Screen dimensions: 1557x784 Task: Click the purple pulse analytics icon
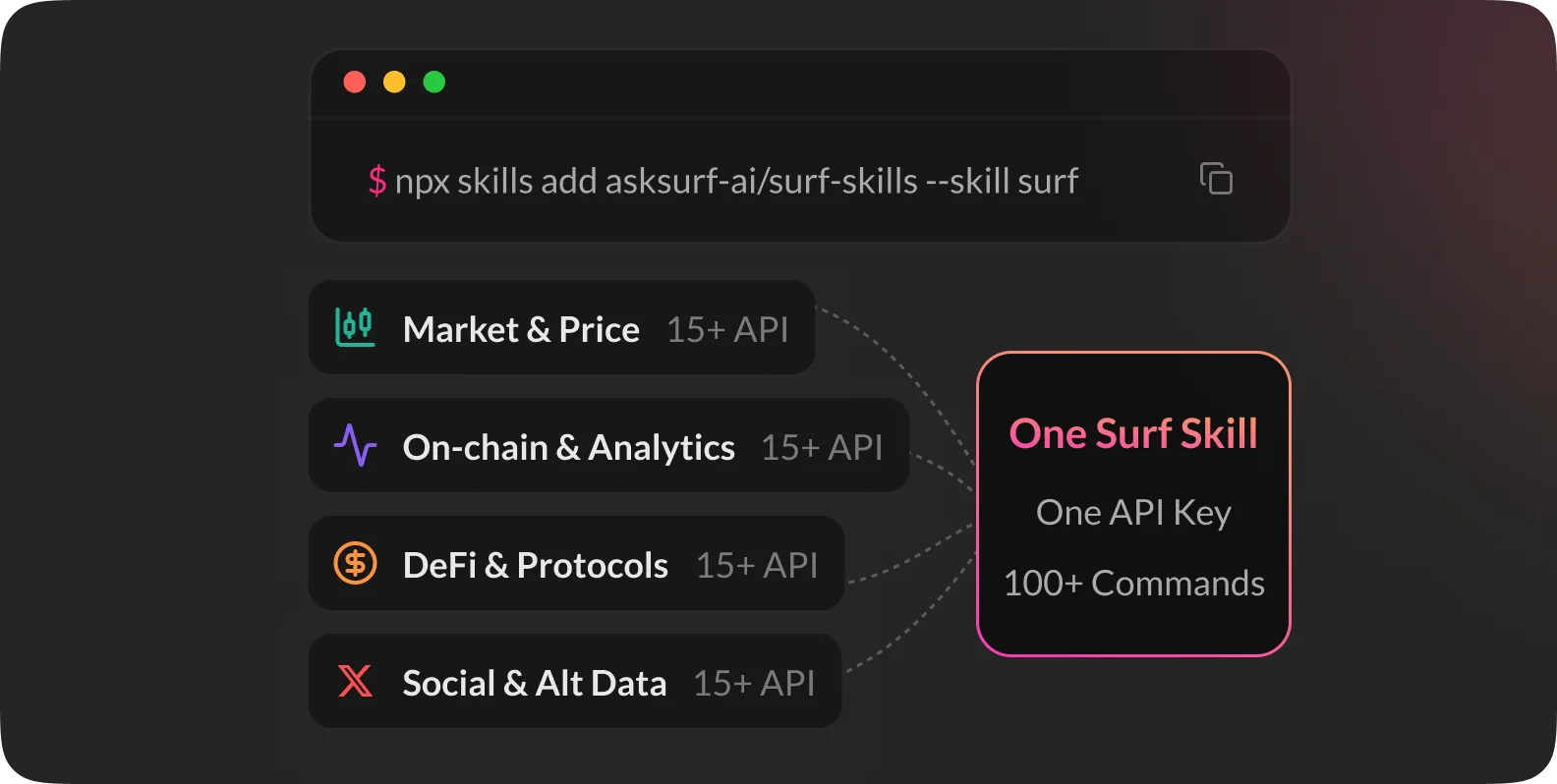tap(355, 445)
